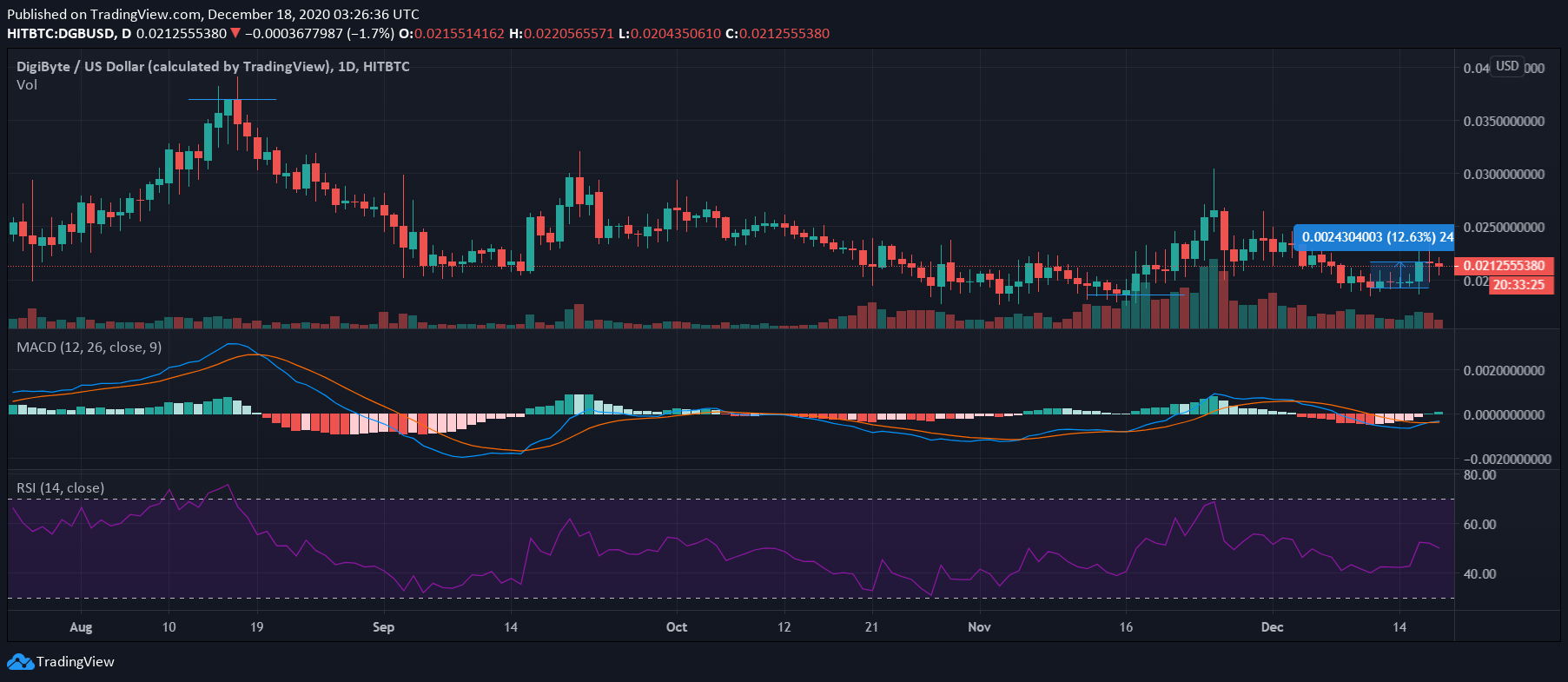Click the open value O:0.0215514162
Screen dimensions: 1568x682
[452, 33]
